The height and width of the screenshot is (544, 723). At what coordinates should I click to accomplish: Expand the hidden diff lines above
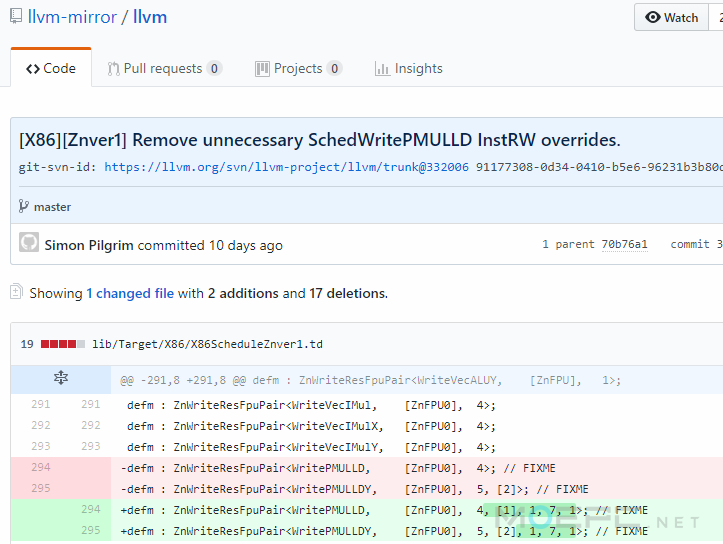coord(61,378)
